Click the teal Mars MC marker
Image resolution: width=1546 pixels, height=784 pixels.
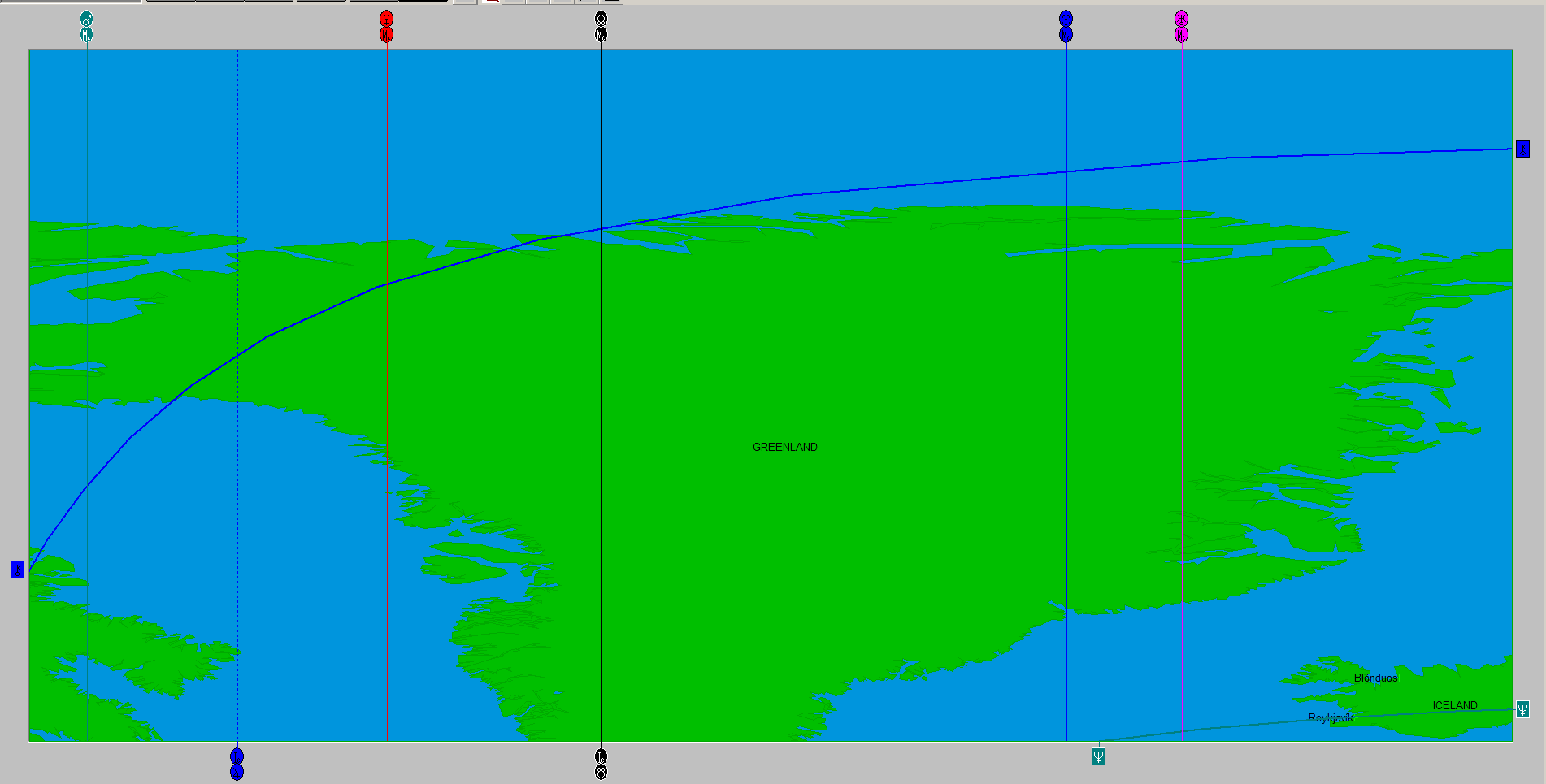(x=87, y=26)
